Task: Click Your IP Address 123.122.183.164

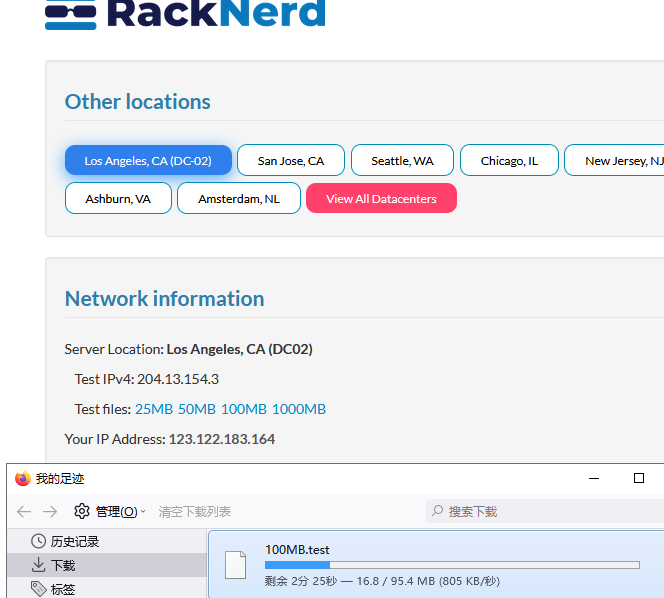Action: (x=222, y=439)
